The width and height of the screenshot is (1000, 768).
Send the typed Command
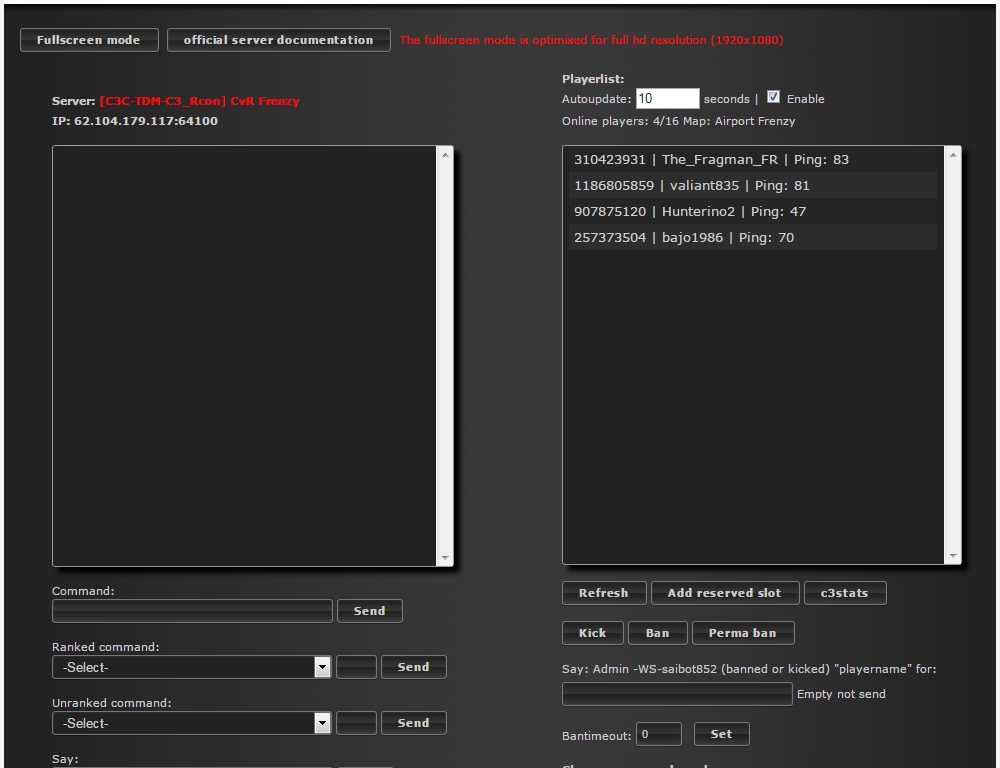(x=369, y=611)
